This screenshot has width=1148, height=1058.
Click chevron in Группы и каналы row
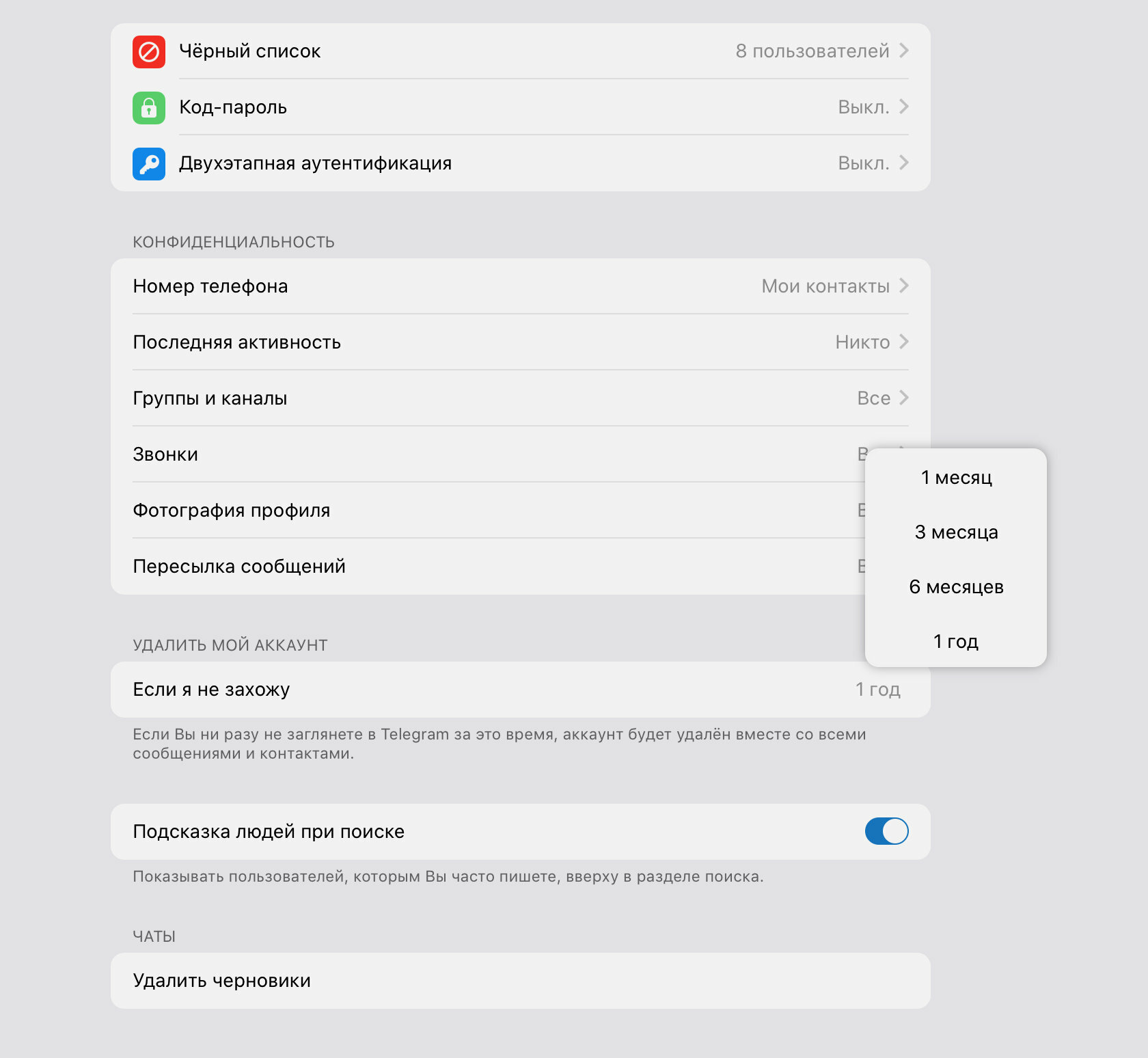point(903,398)
